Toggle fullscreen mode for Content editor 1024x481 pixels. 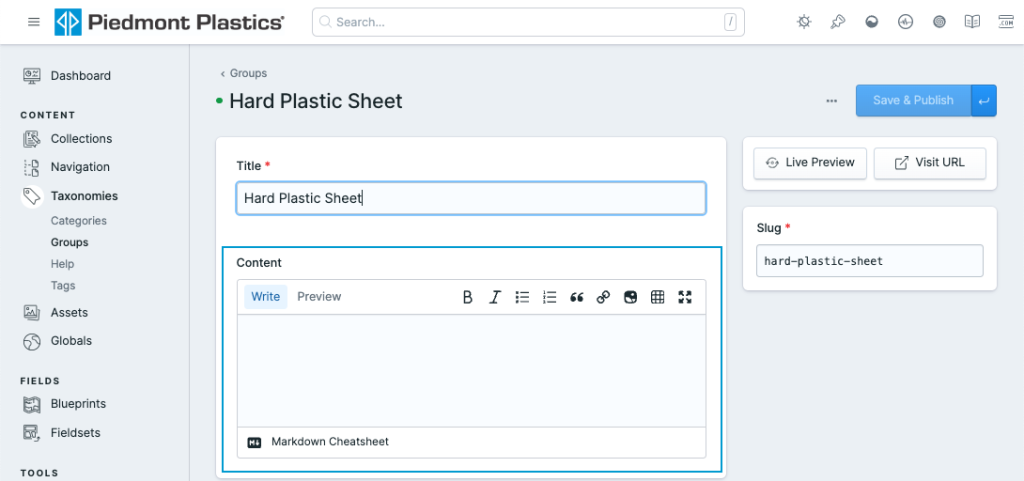coord(684,298)
